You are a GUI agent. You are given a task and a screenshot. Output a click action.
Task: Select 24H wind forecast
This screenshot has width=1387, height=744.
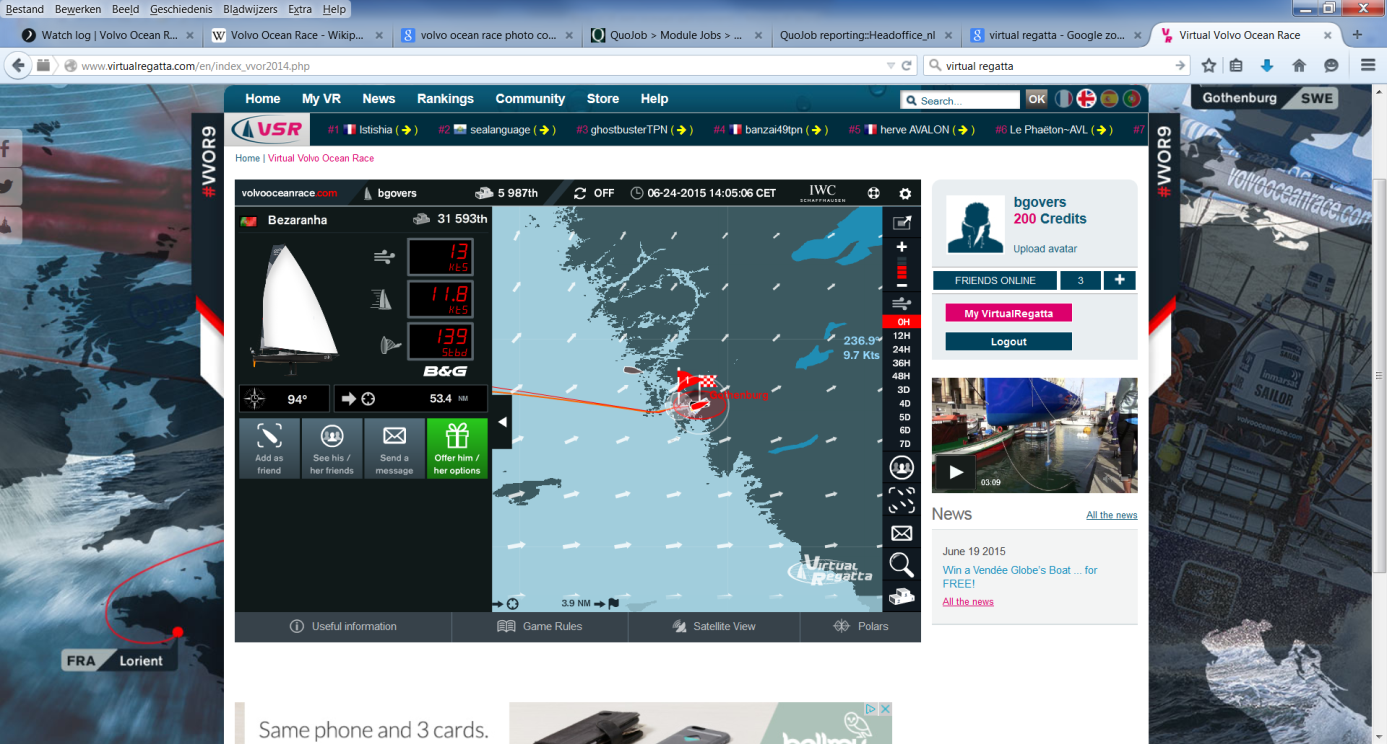[x=903, y=350]
